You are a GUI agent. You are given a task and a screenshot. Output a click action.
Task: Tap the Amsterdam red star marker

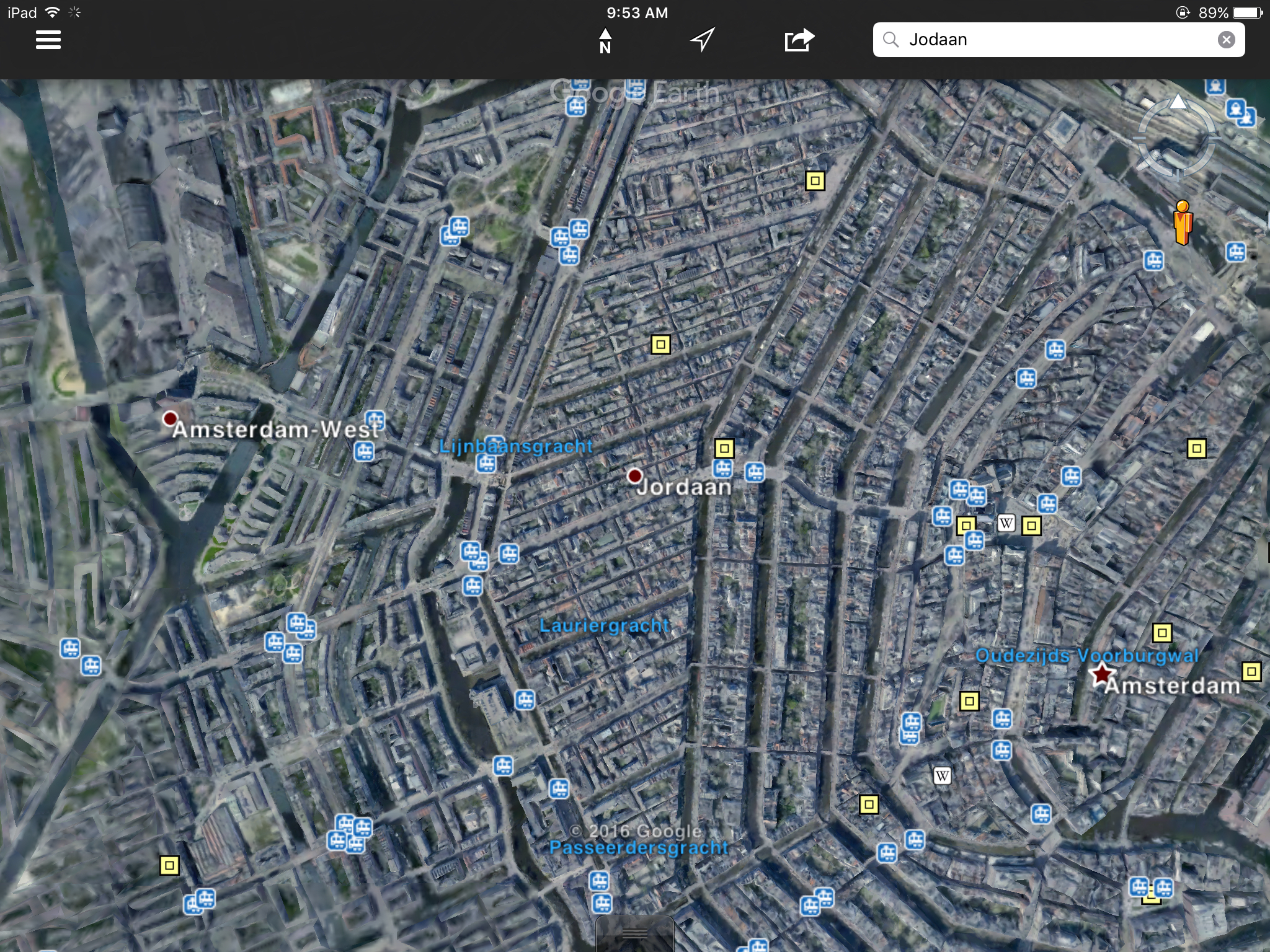click(1101, 674)
